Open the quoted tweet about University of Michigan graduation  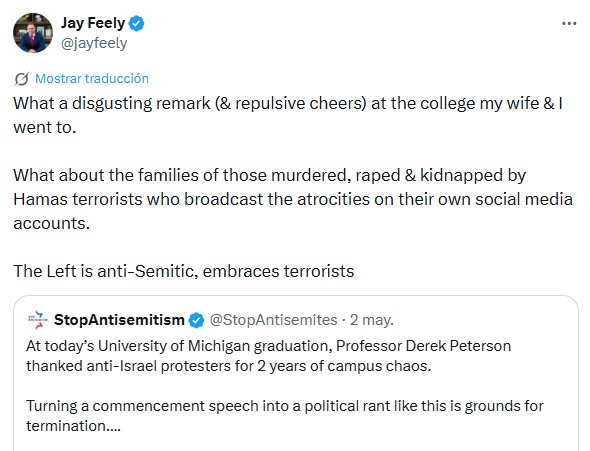point(296,373)
